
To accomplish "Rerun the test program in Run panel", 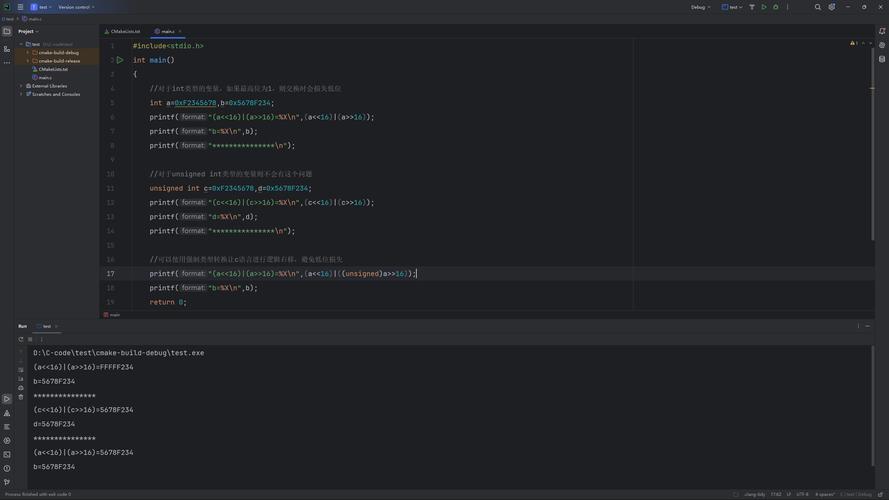I will point(21,339).
